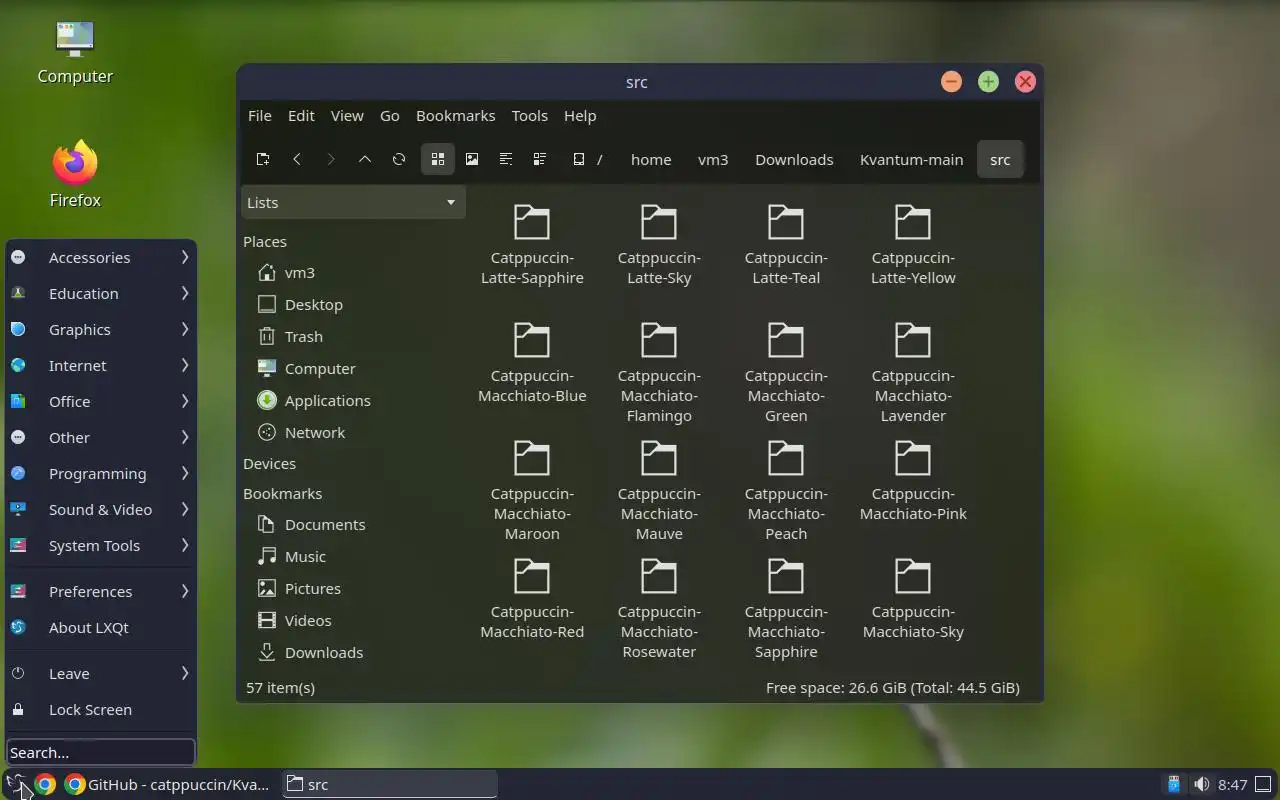Click the New Tab toolbar icon

[x=263, y=159]
